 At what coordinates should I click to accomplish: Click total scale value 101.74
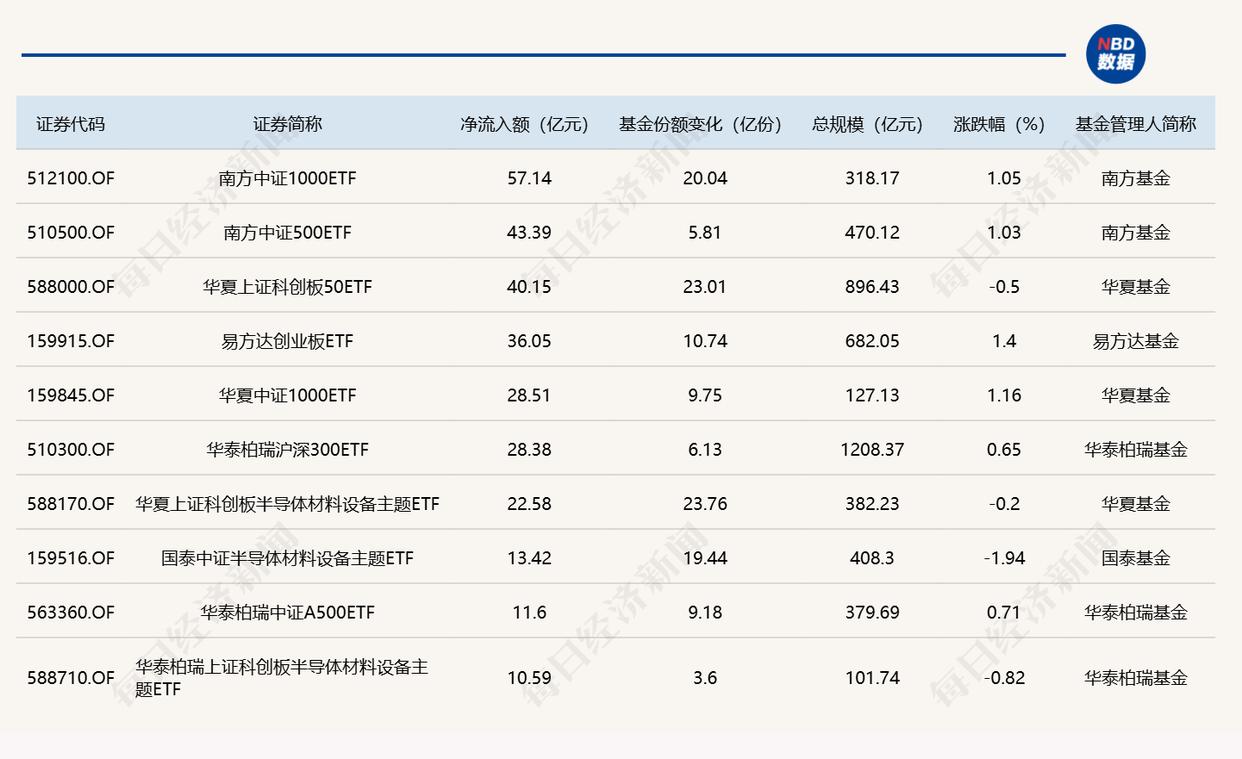click(x=872, y=677)
